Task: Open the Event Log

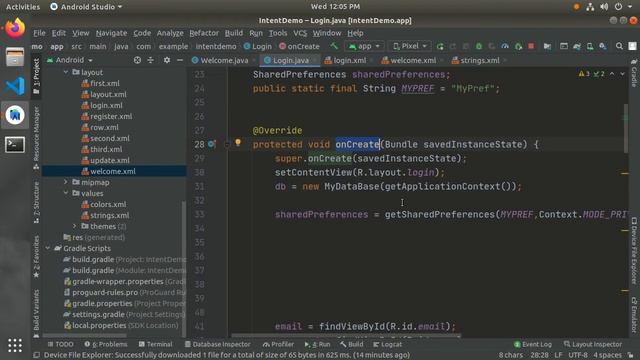Action: coord(533,344)
